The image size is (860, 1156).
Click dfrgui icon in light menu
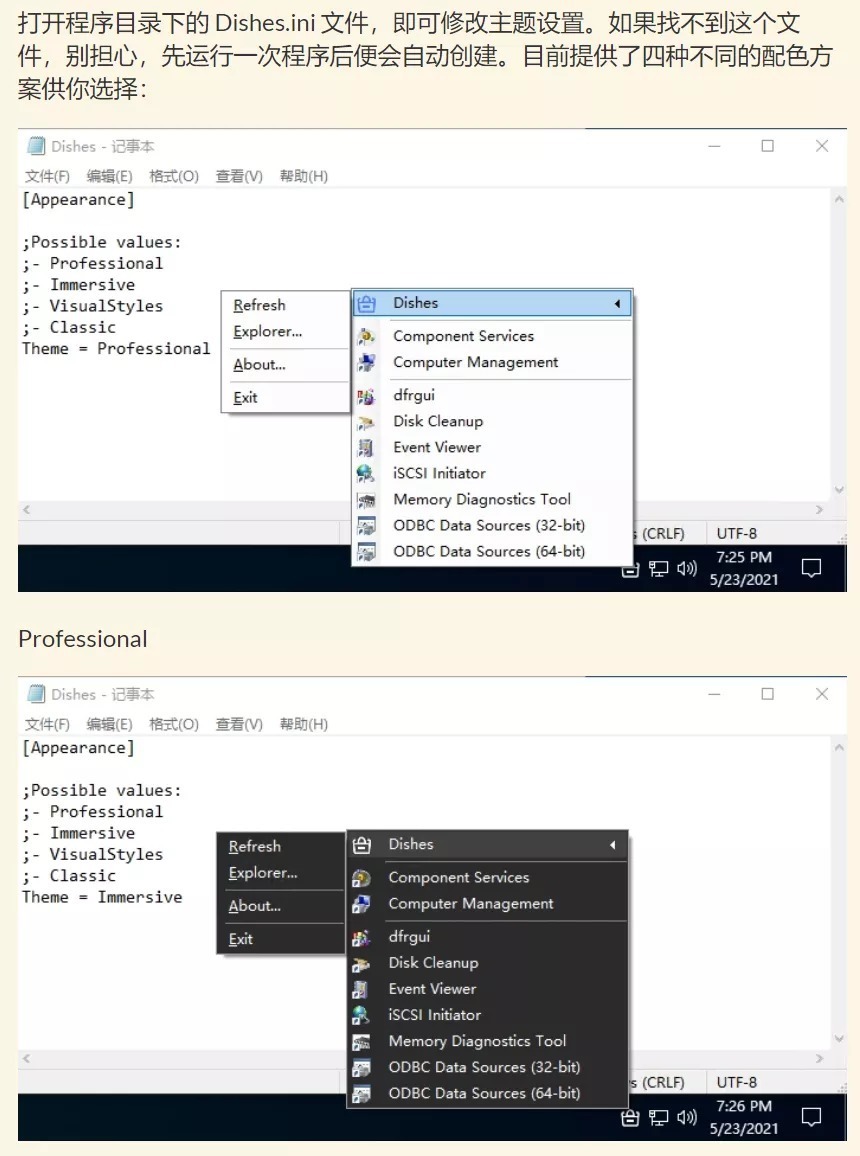coord(366,397)
